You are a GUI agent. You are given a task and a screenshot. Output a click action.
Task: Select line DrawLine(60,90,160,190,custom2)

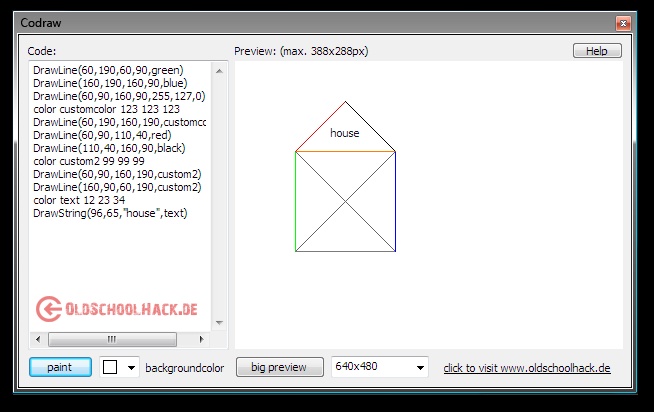[x=117, y=174]
